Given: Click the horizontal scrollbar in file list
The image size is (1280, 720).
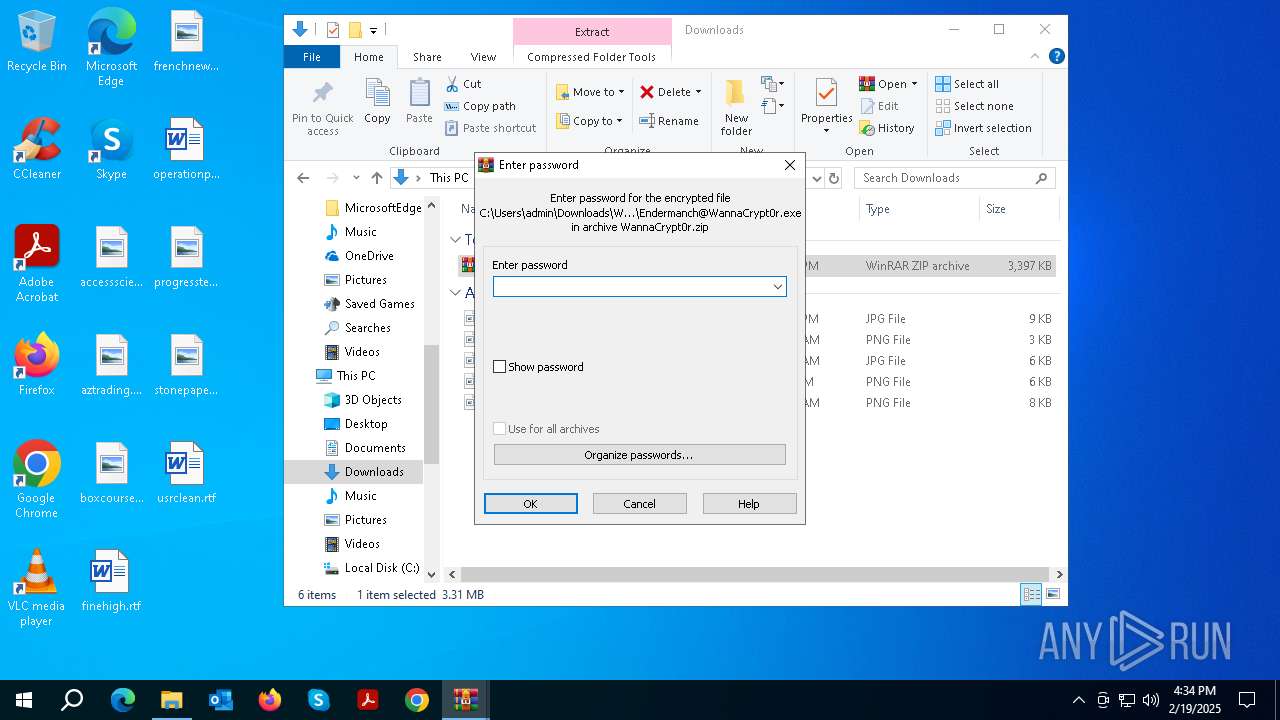Looking at the screenshot, I should [x=755, y=575].
